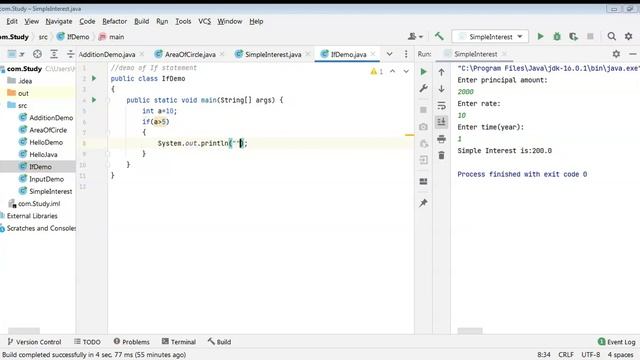This screenshot has height=360, width=640.
Task: Collapse all icon in Project panel toolbar
Action: [x=71, y=54]
